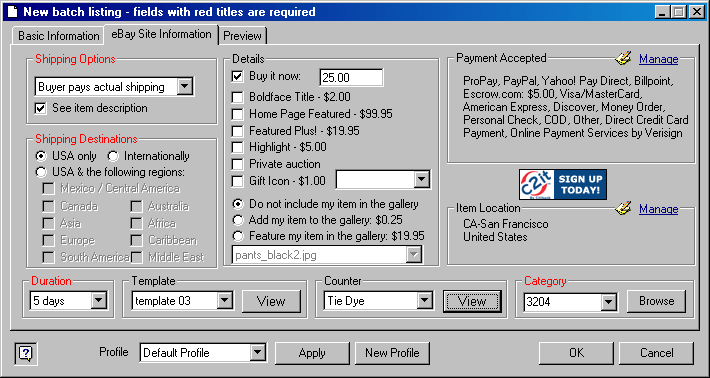The image size is (710, 378).
Task: Select Feature my item in the gallery
Action: point(238,236)
